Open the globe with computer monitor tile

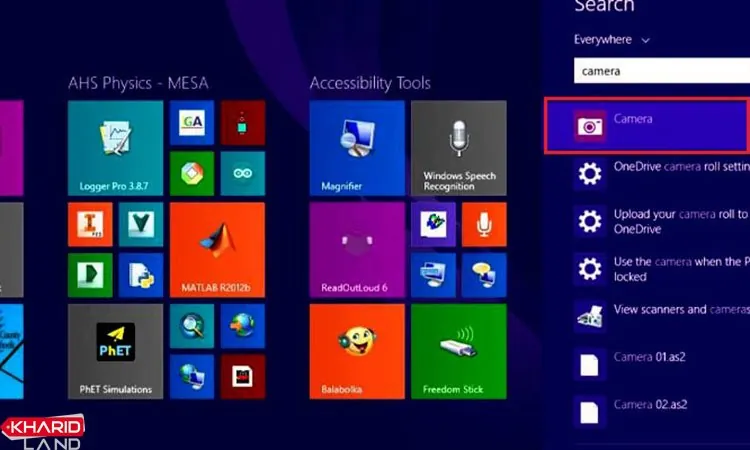coord(192,377)
